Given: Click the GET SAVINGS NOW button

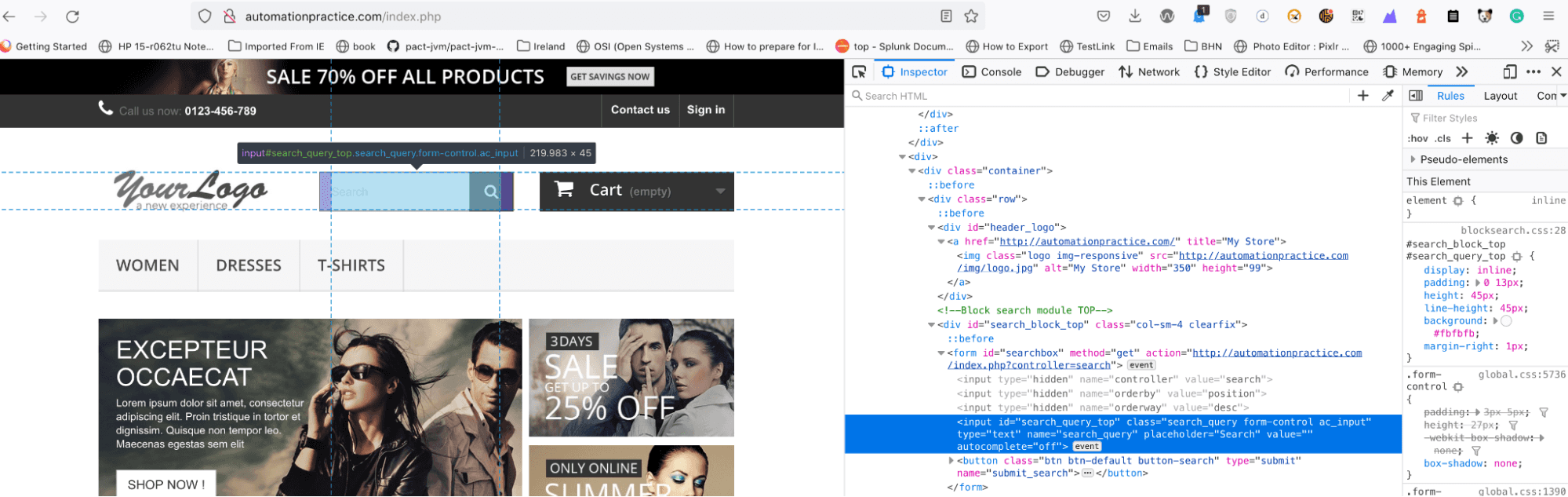Looking at the screenshot, I should click(609, 77).
